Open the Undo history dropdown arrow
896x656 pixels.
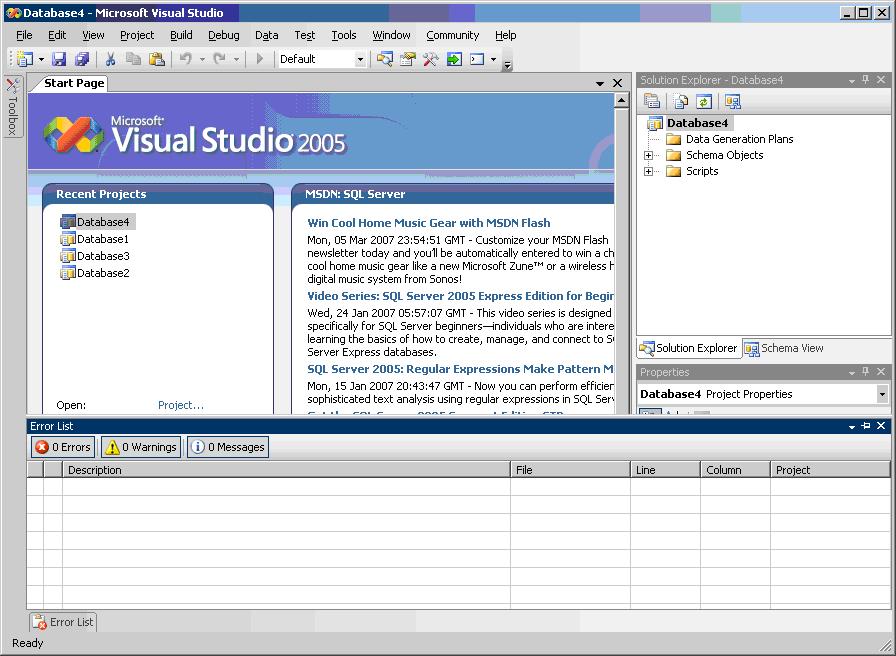coord(202,59)
